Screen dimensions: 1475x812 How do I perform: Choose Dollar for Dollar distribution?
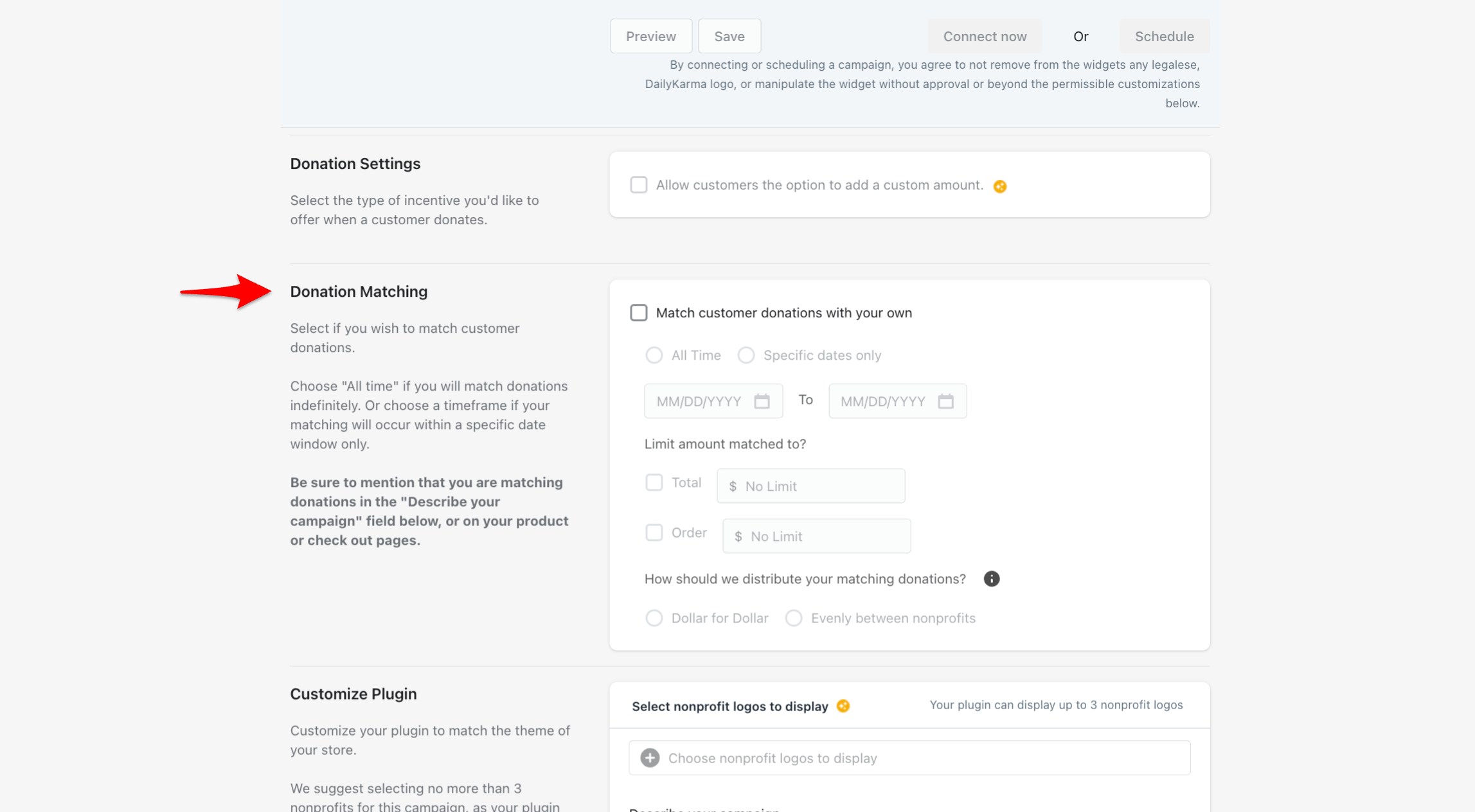(654, 618)
